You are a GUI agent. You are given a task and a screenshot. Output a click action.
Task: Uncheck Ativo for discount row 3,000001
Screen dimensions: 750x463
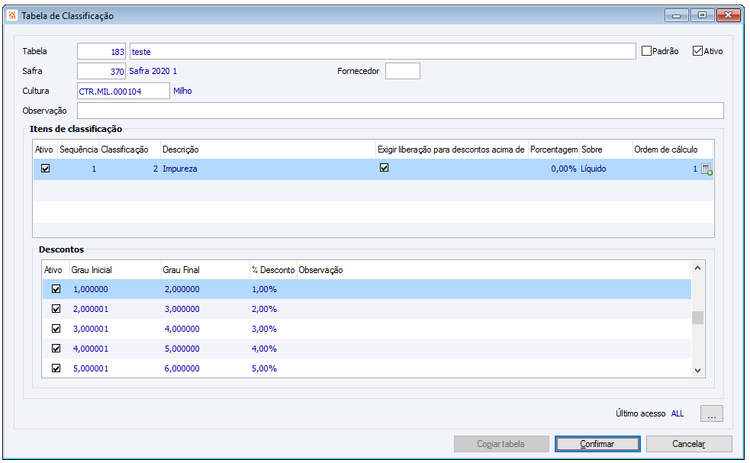pos(56,329)
